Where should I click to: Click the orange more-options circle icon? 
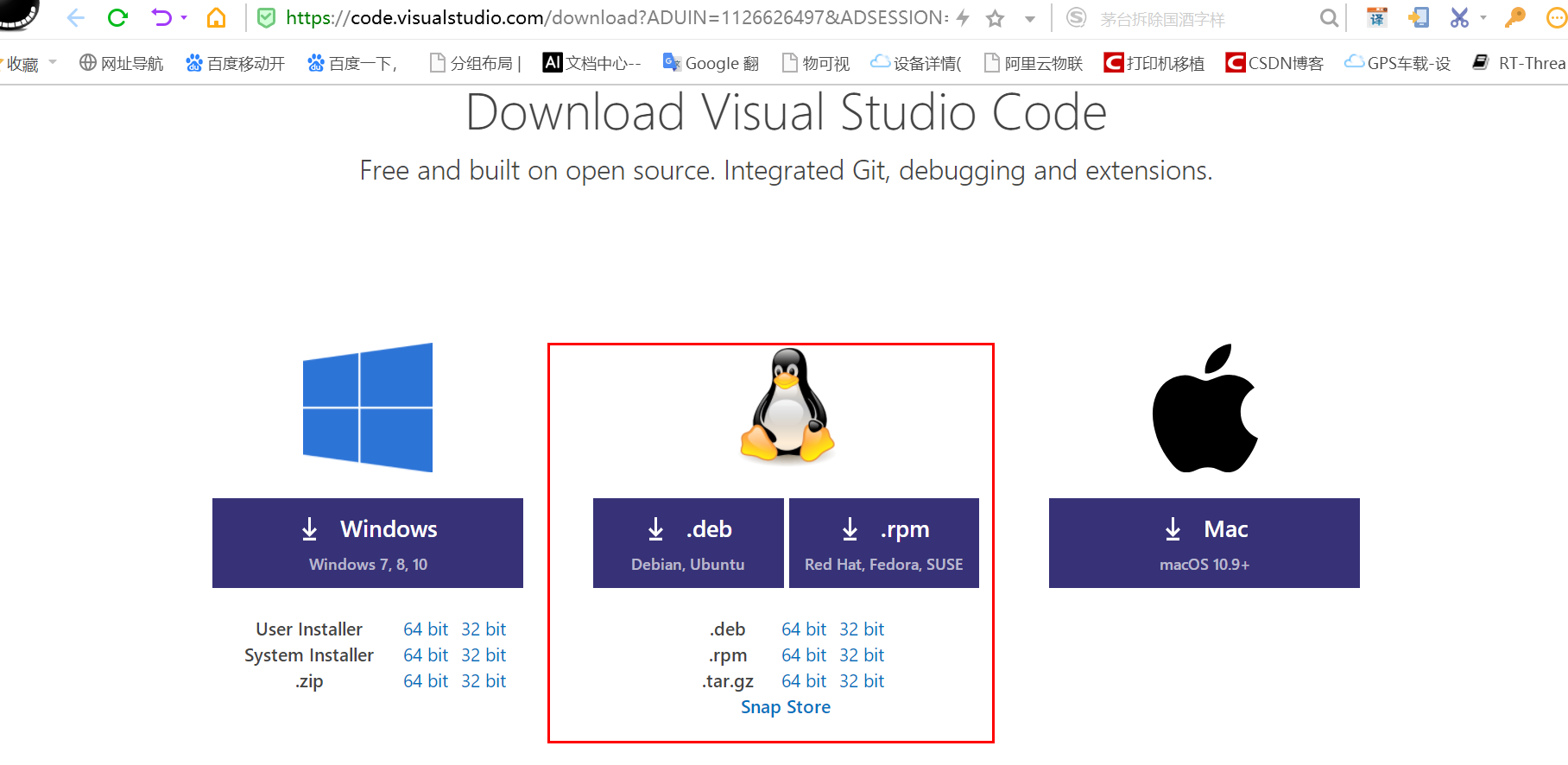coord(1557,17)
